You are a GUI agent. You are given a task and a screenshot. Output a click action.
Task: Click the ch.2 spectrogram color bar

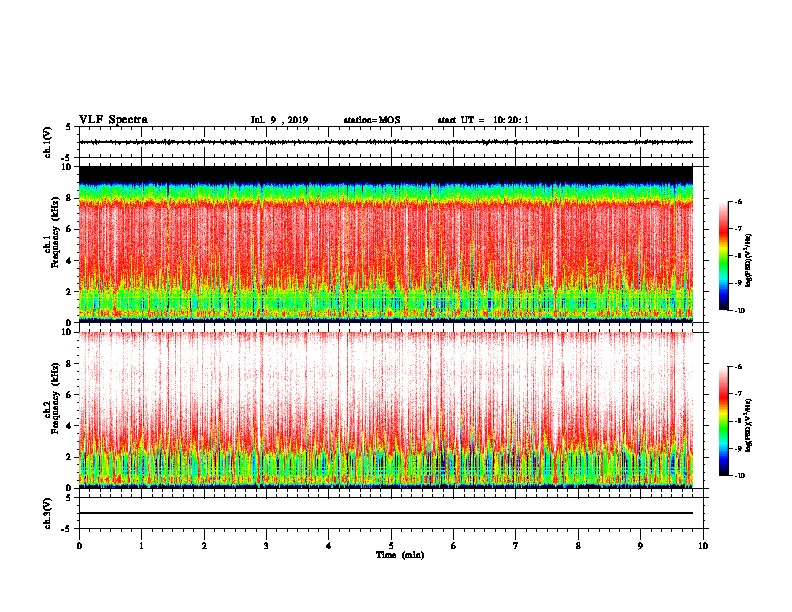723,421
